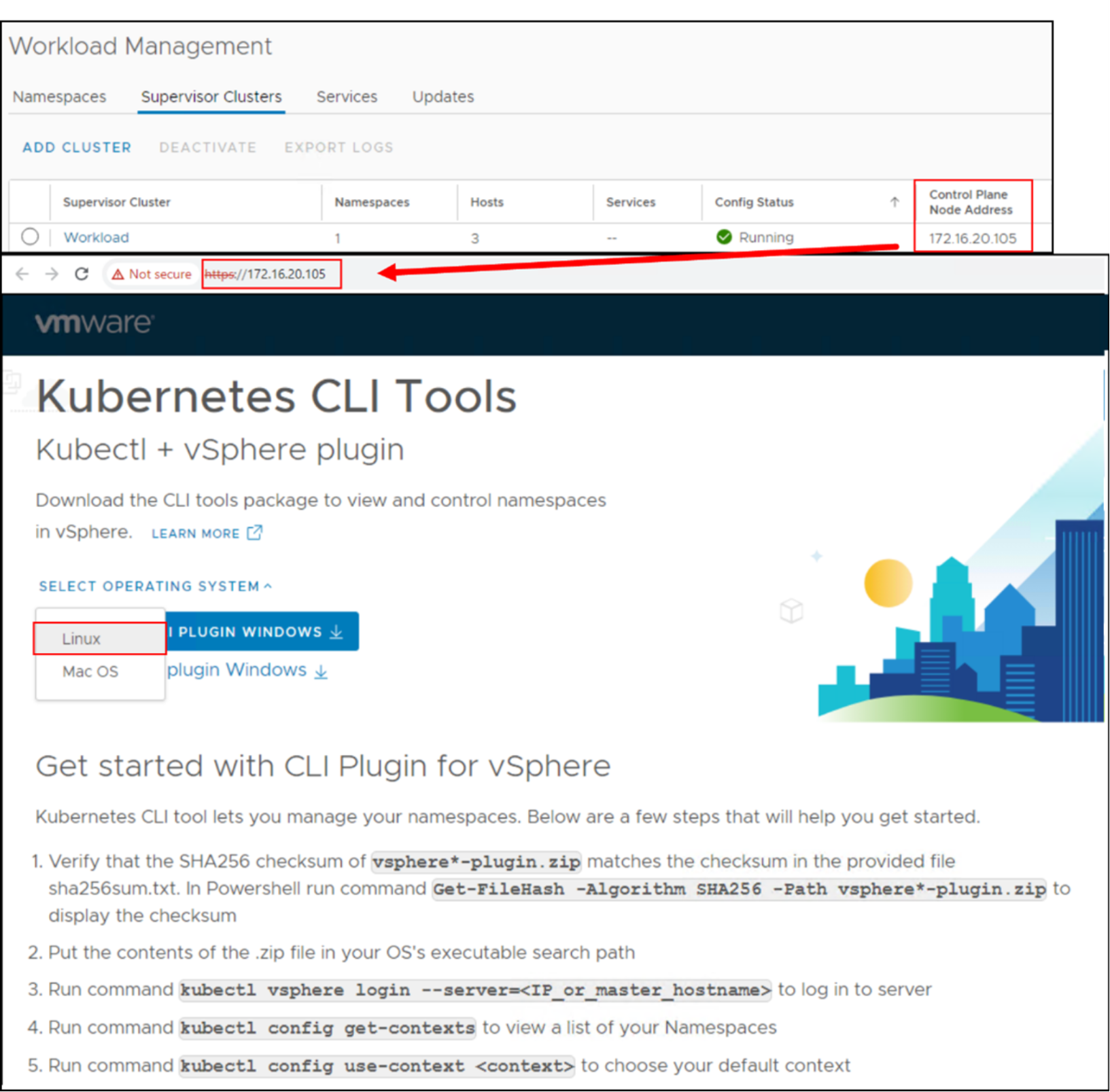Click the browser address bar URL
This screenshot has width=1110, height=1092.
coord(266,274)
